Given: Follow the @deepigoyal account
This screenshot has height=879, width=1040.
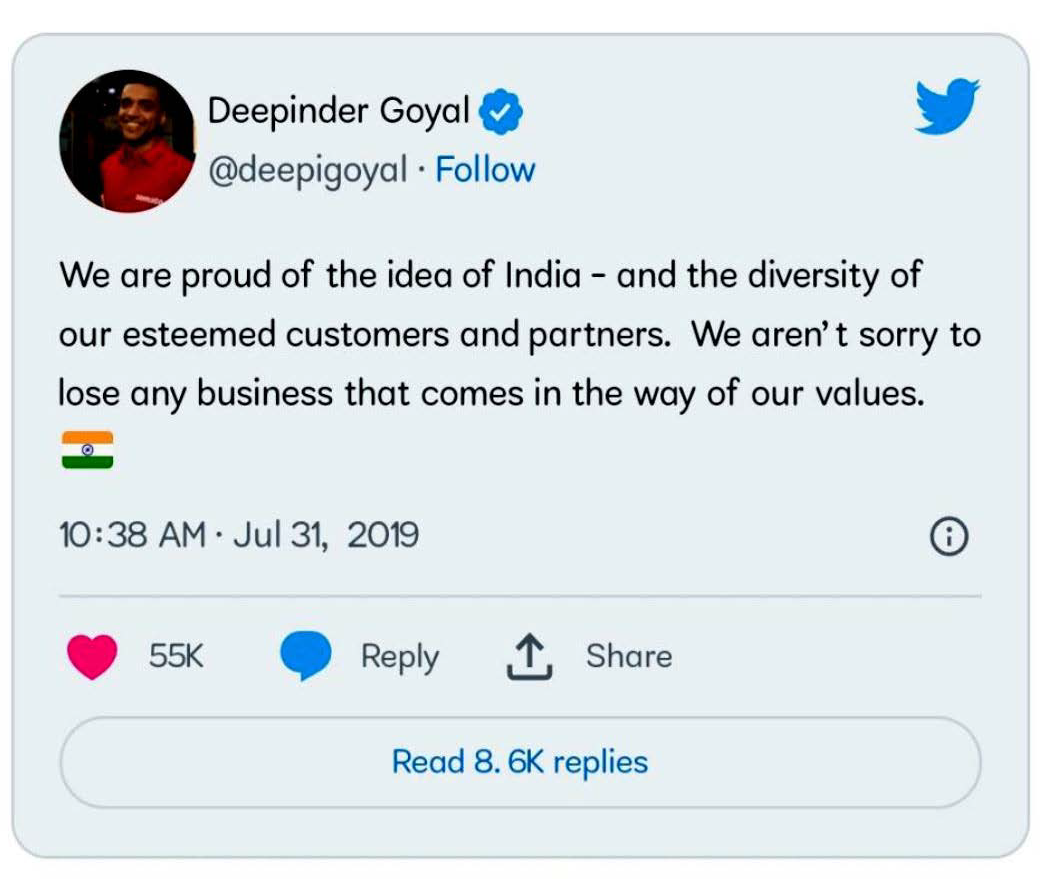Looking at the screenshot, I should 485,170.
